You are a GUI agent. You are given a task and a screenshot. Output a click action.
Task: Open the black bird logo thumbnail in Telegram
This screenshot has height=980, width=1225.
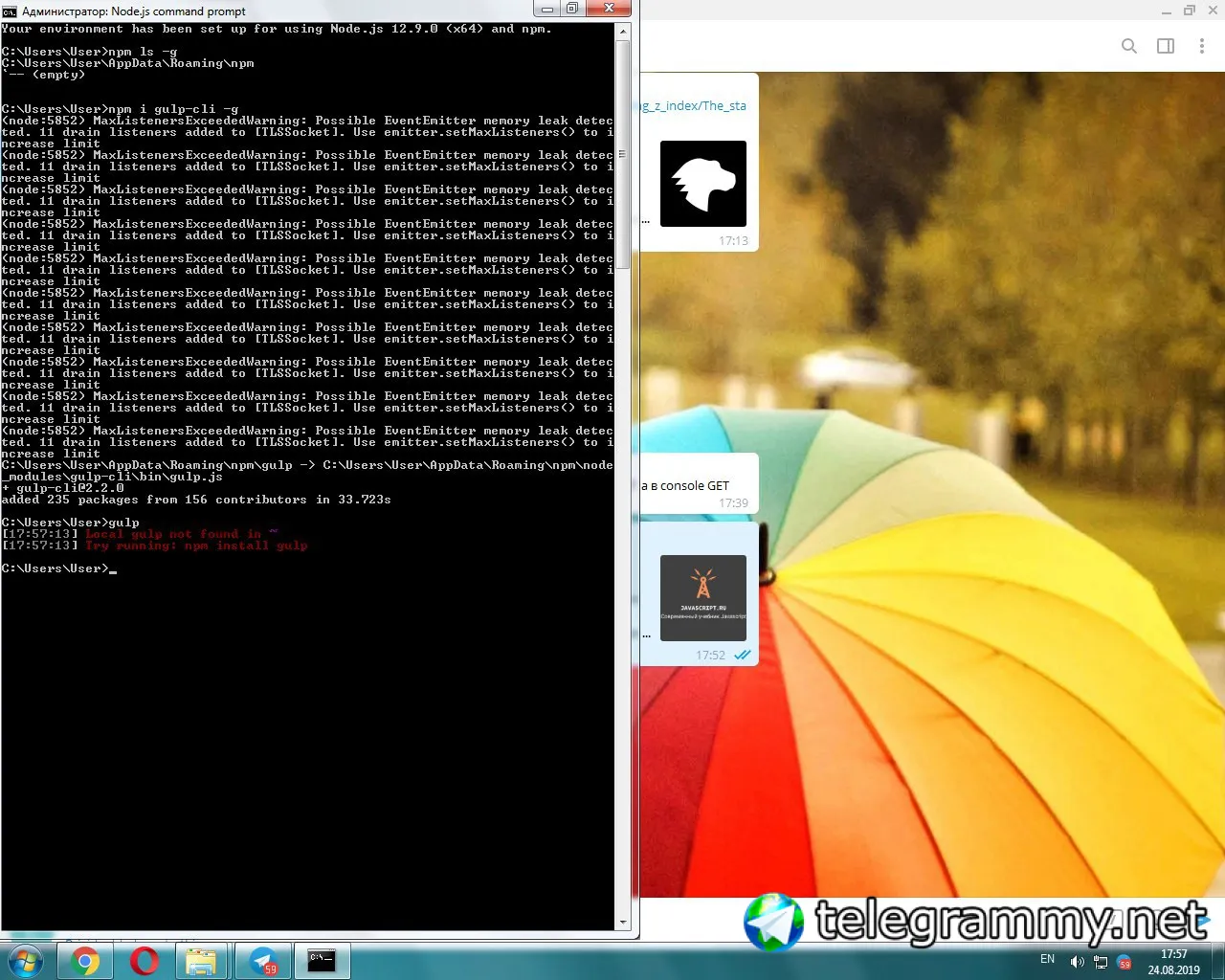point(703,184)
